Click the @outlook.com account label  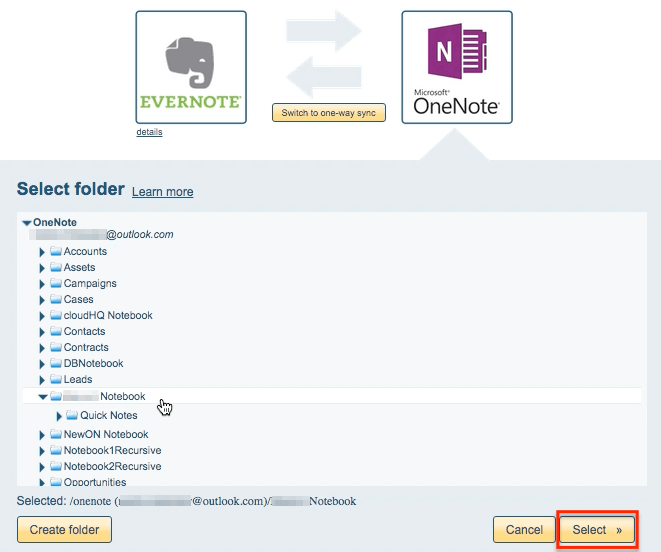pyautogui.click(x=101, y=234)
